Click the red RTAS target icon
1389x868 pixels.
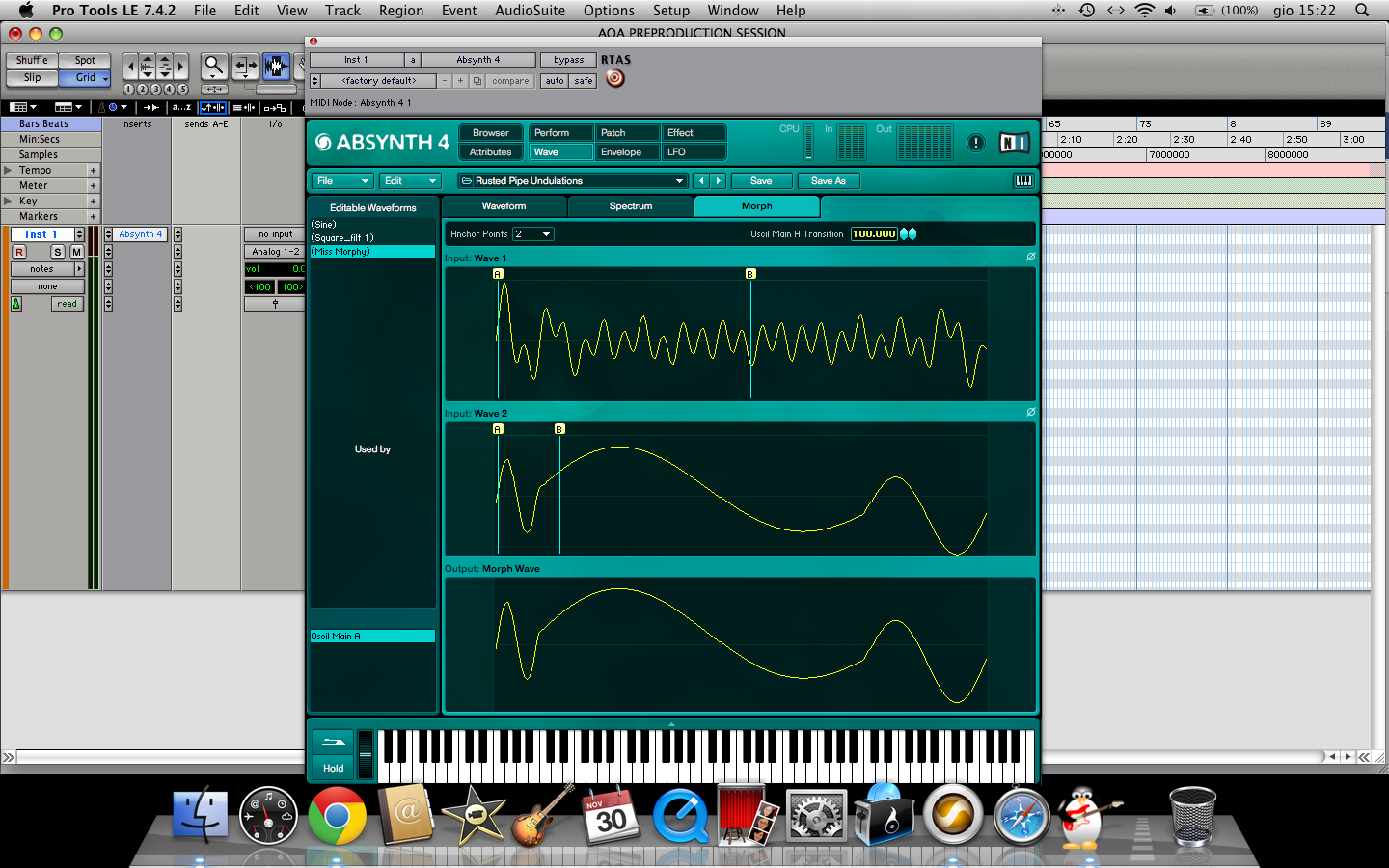pyautogui.click(x=615, y=78)
